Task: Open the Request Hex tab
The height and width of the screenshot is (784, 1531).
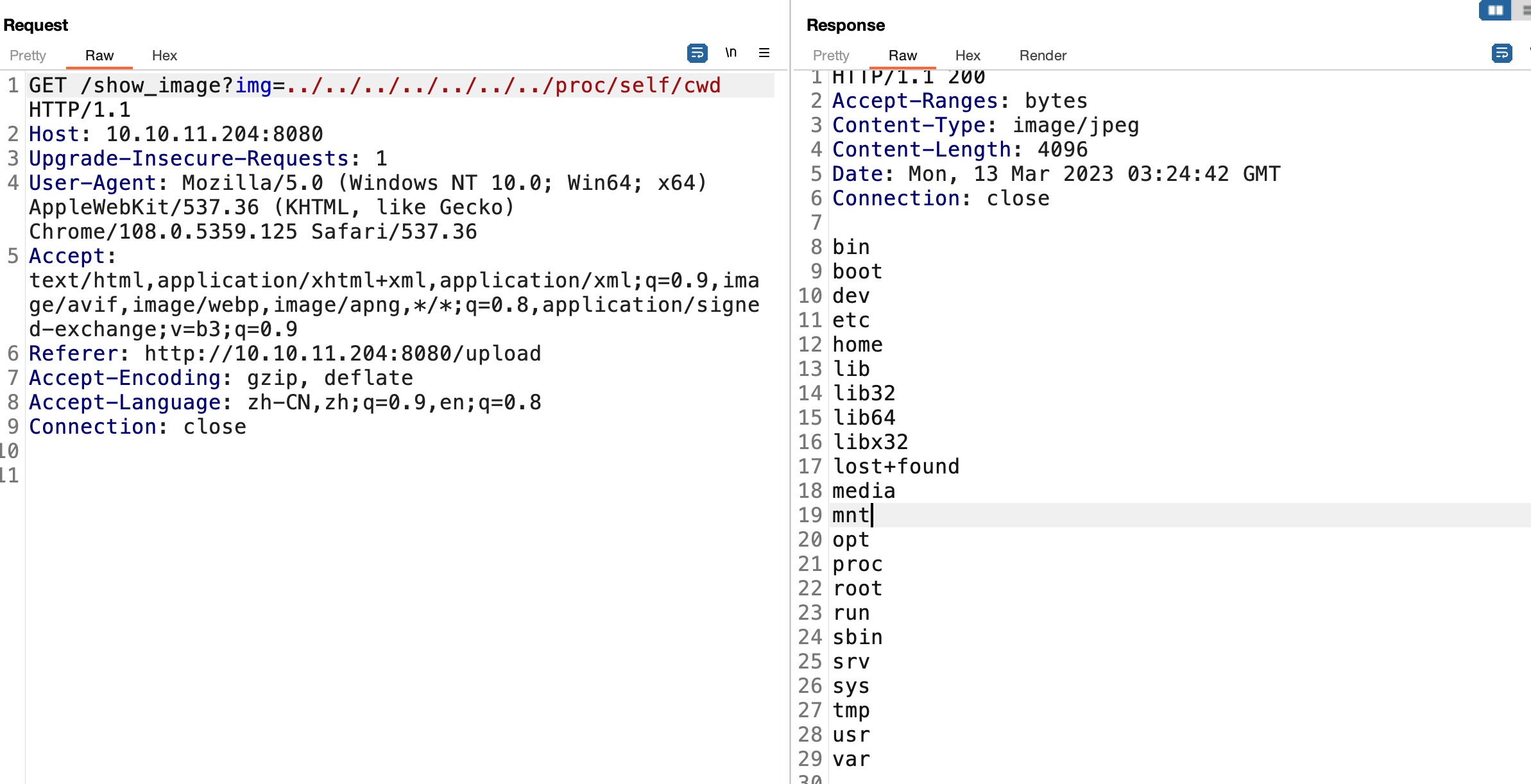Action: pos(164,55)
